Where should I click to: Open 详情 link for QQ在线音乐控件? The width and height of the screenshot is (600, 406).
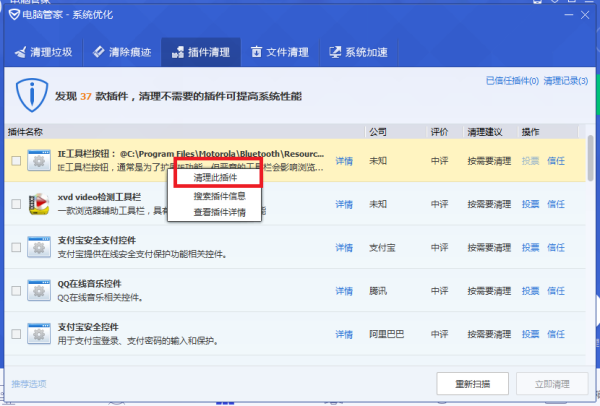[x=343, y=290]
